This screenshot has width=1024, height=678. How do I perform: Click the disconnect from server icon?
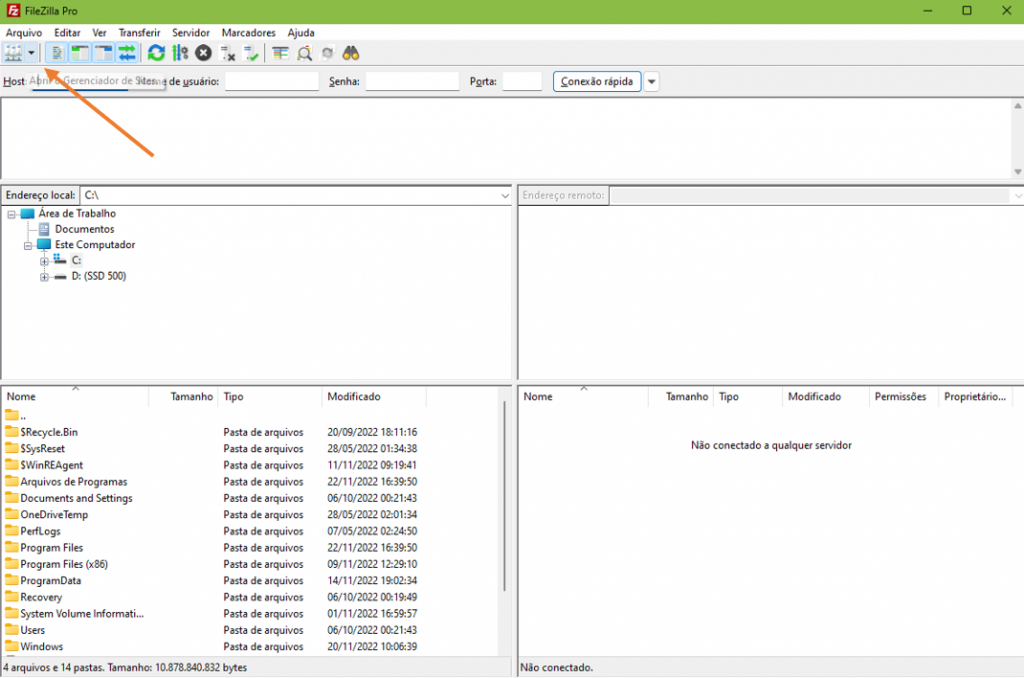coord(227,53)
